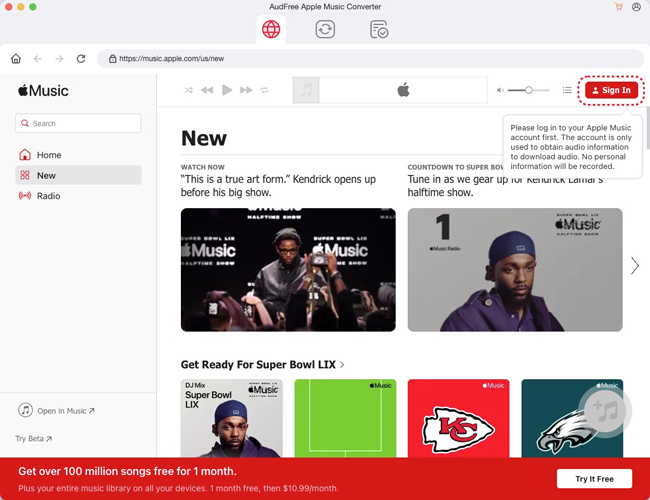Go to the home page icon
The height and width of the screenshot is (500, 650).
tap(16, 58)
